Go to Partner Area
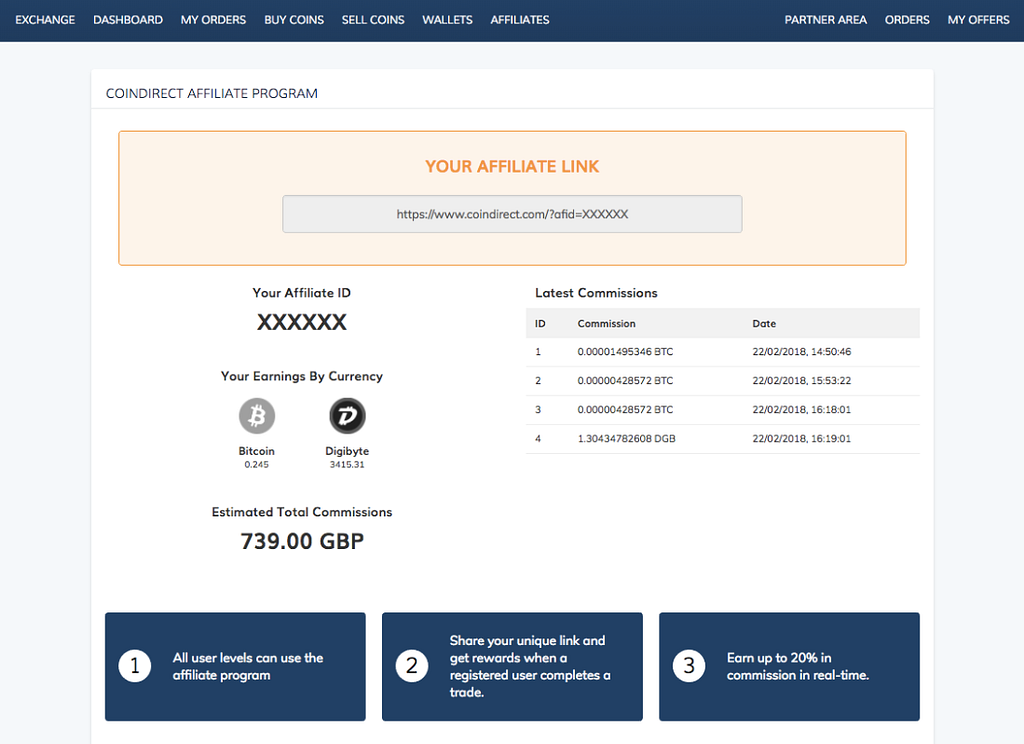The image size is (1024, 744). 825,20
